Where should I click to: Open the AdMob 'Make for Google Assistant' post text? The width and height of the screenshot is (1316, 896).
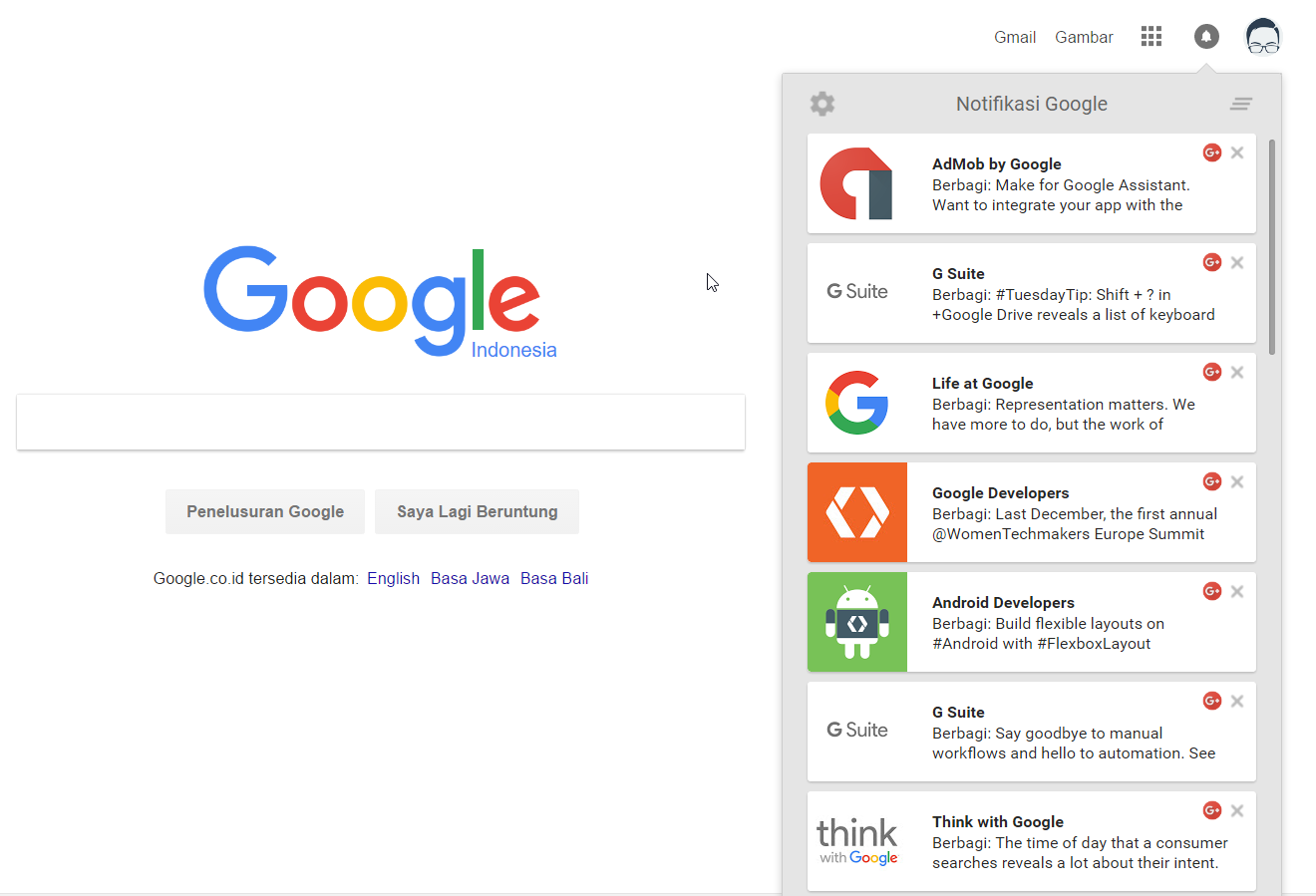click(x=1061, y=195)
